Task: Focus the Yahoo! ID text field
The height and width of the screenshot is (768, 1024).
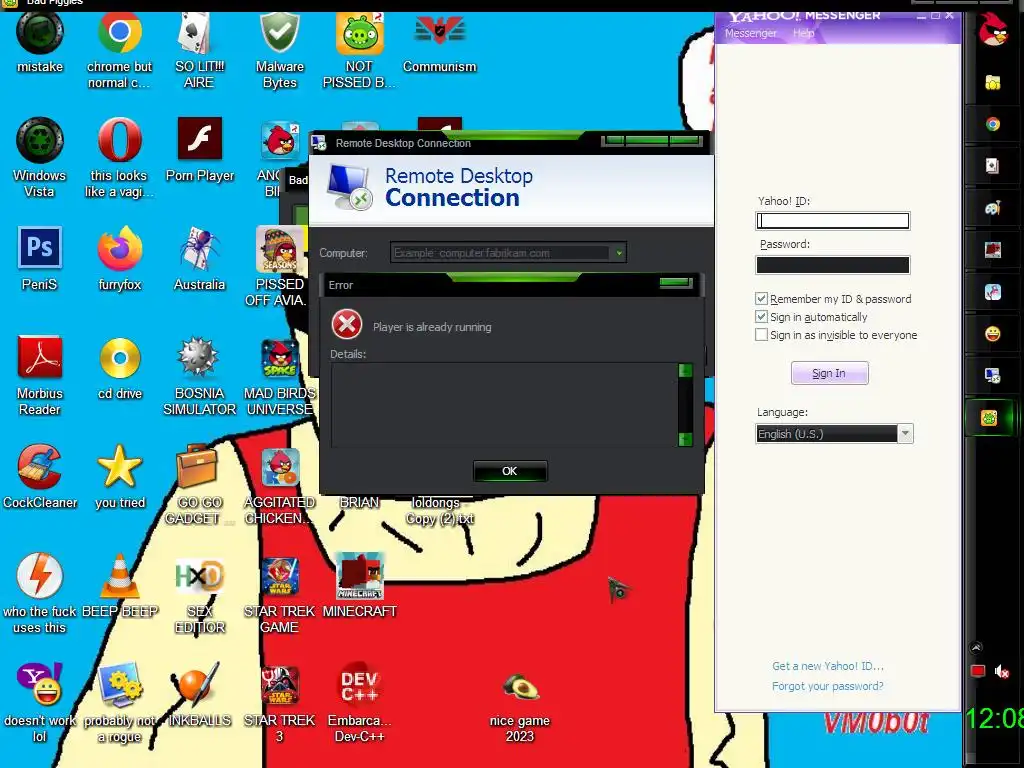Action: tap(833, 221)
